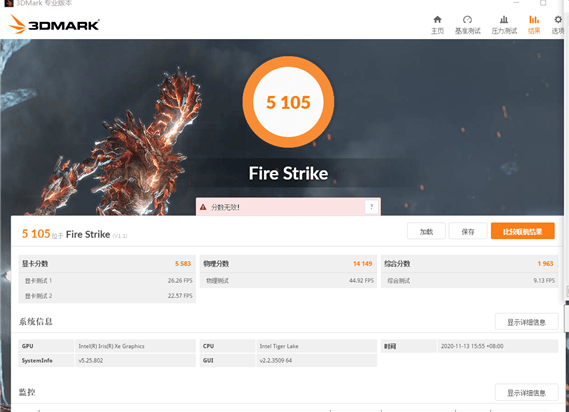
Task: Click the 3DMark app icon in title bar
Action: (x=8, y=3)
